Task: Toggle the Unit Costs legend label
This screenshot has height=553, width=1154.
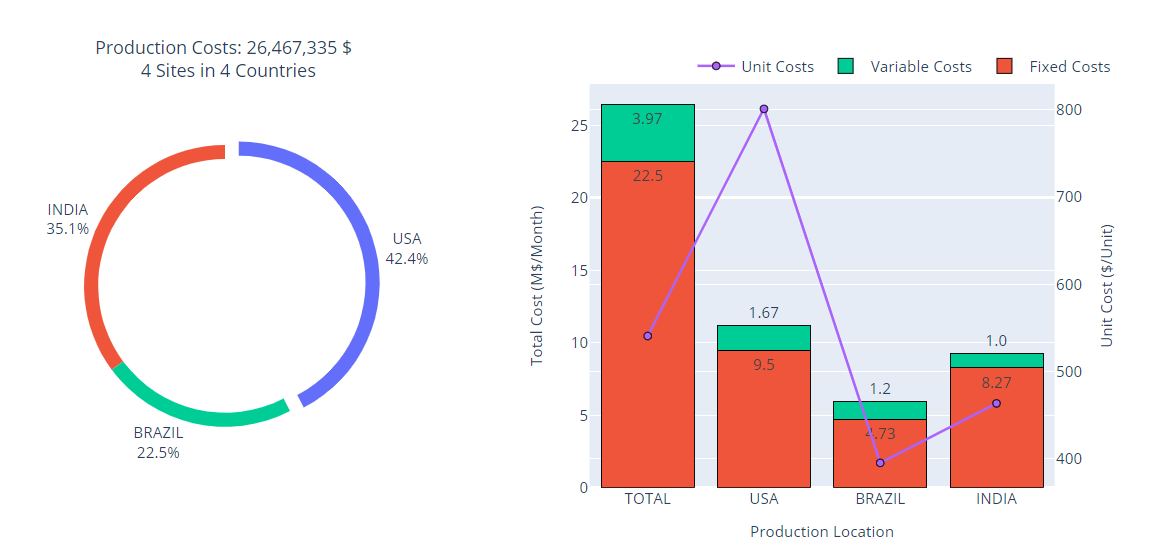Action: [x=777, y=67]
